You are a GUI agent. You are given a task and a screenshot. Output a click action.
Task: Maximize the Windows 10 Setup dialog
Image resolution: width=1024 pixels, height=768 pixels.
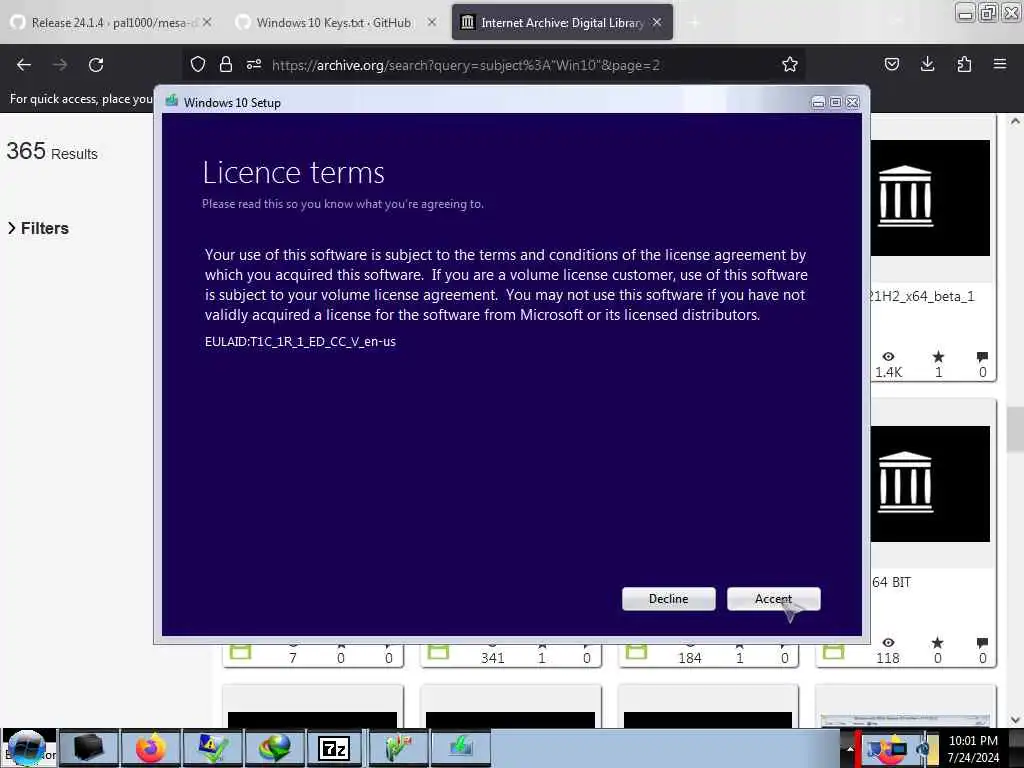pyautogui.click(x=835, y=102)
